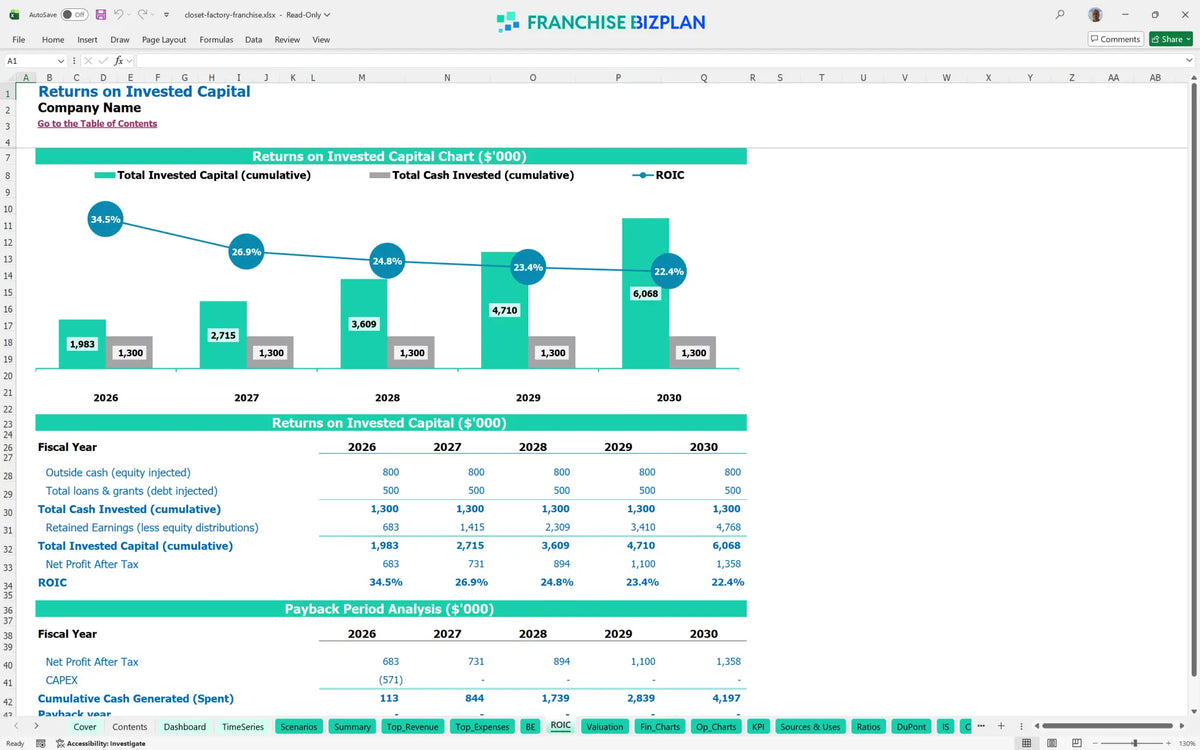Click the Cancel X icon in formula bar

coord(89,61)
